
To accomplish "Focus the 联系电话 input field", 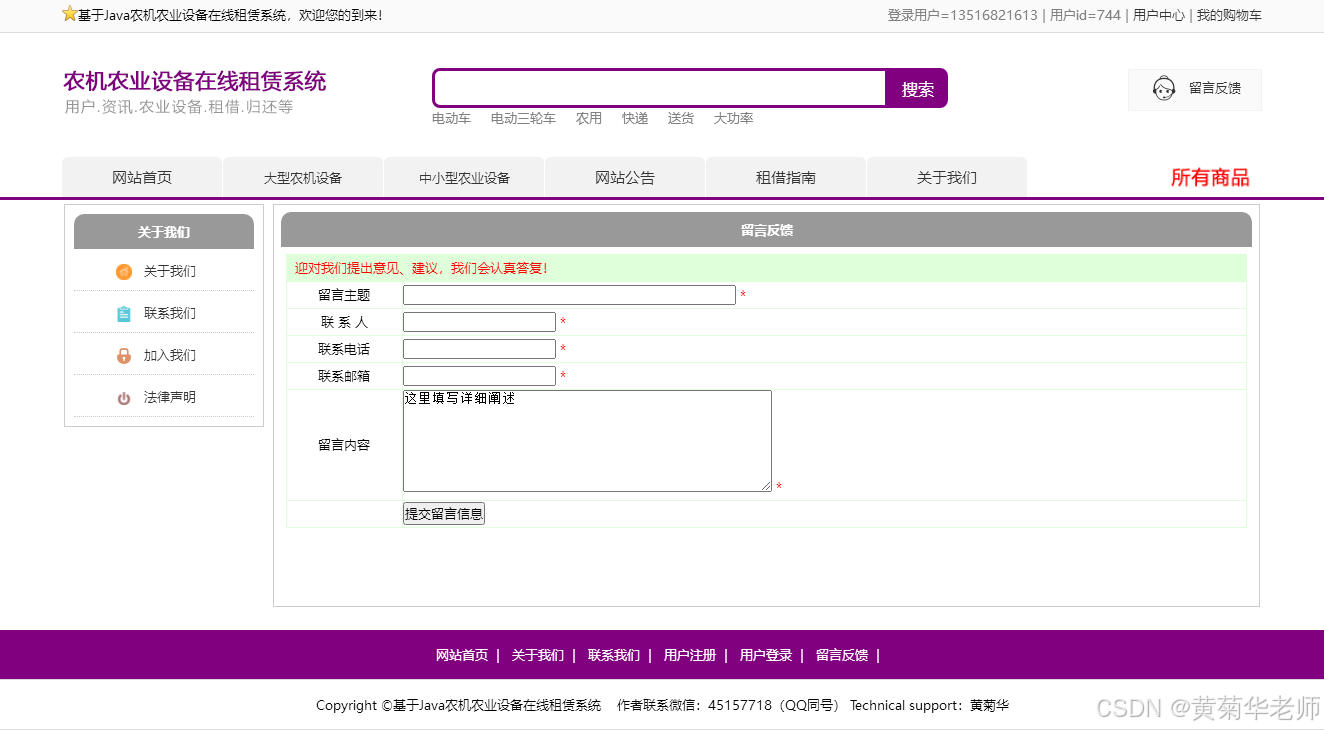I will click(479, 349).
